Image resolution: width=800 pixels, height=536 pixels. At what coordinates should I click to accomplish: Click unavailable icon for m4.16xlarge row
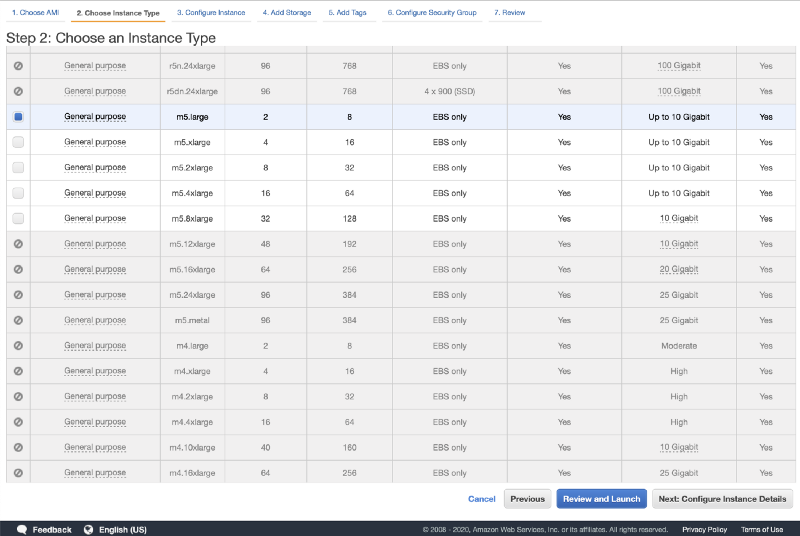point(18,473)
